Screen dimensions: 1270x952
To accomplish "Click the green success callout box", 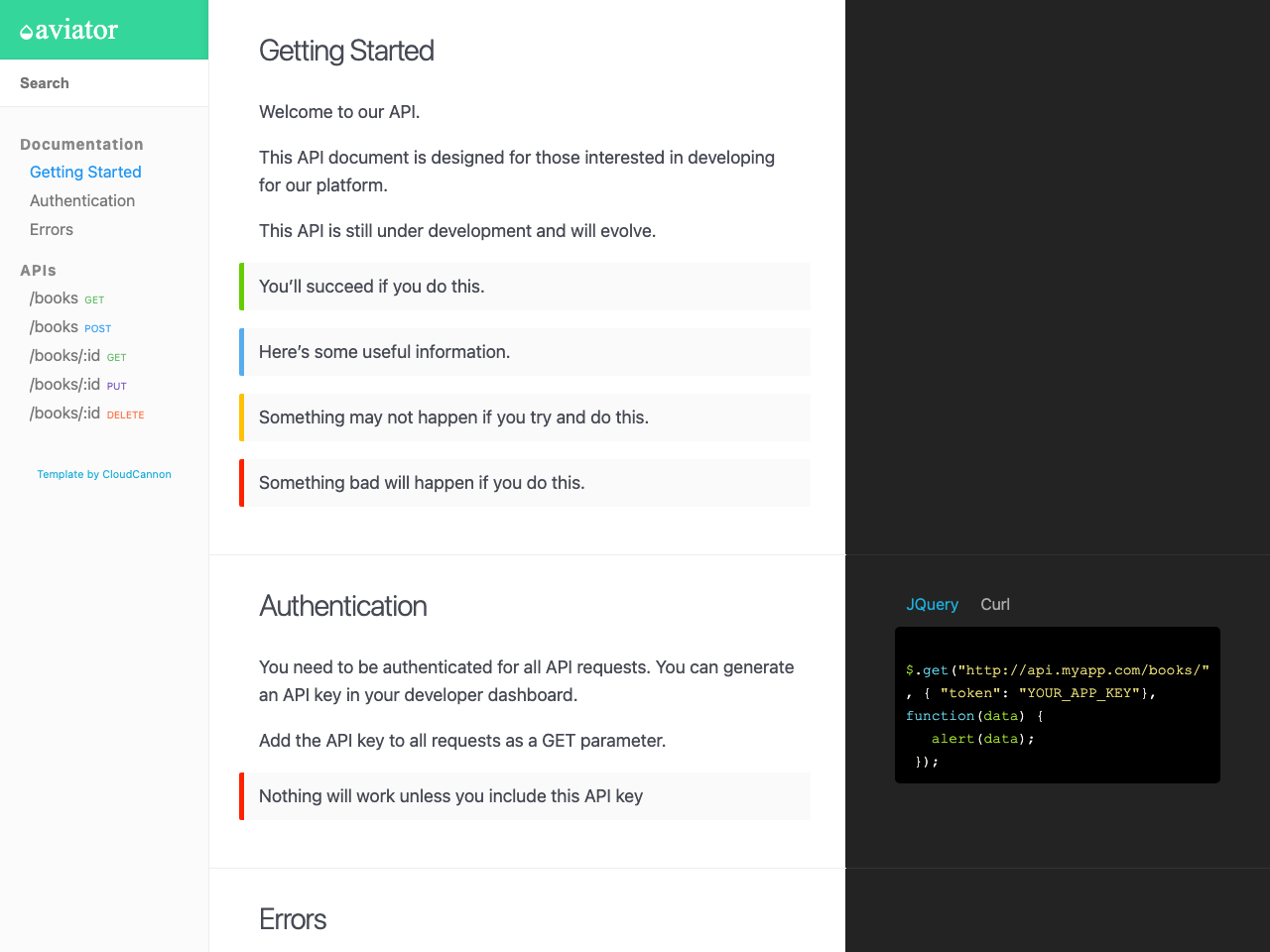I will pos(526,287).
